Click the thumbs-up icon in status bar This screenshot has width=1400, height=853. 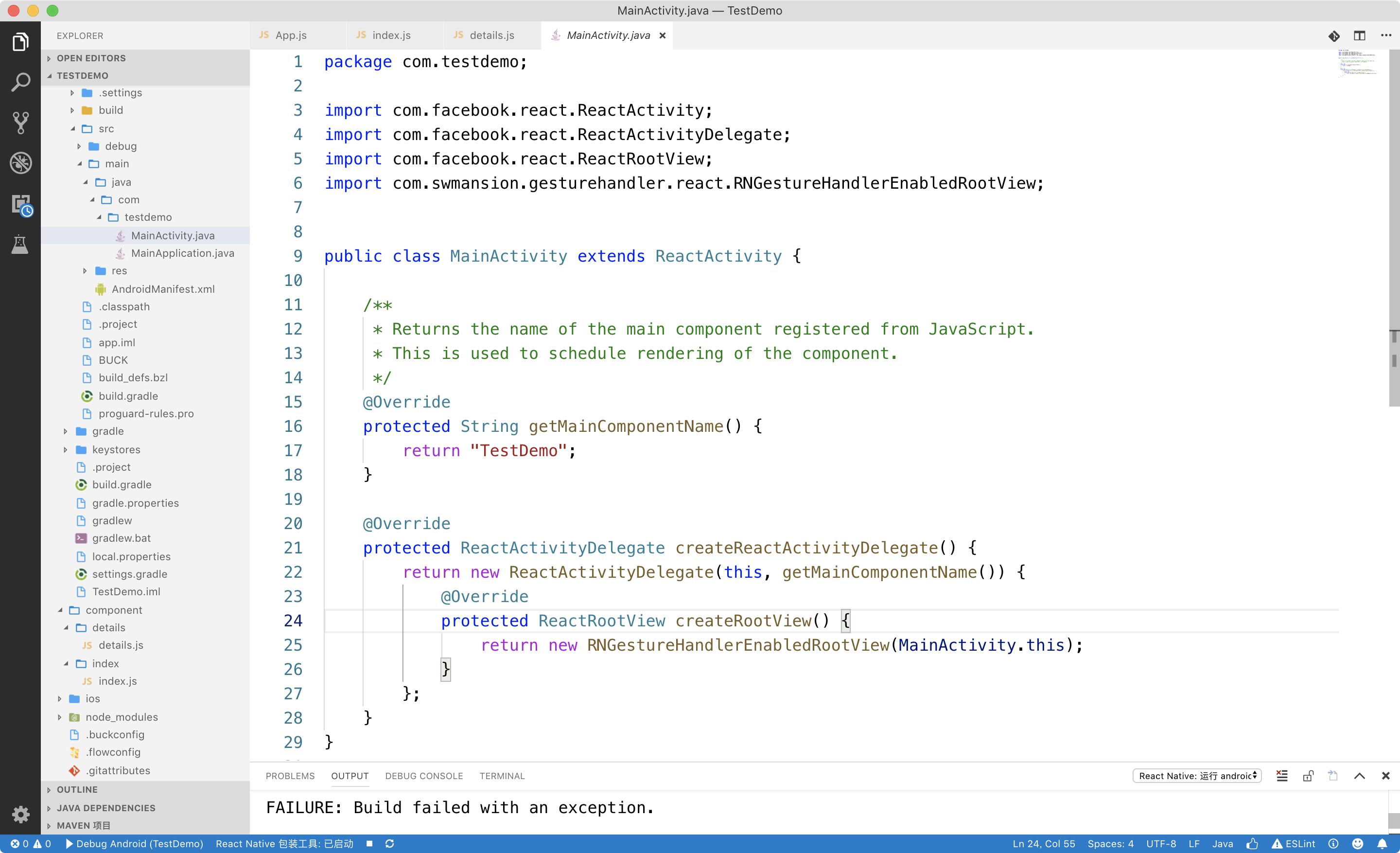point(1252,844)
